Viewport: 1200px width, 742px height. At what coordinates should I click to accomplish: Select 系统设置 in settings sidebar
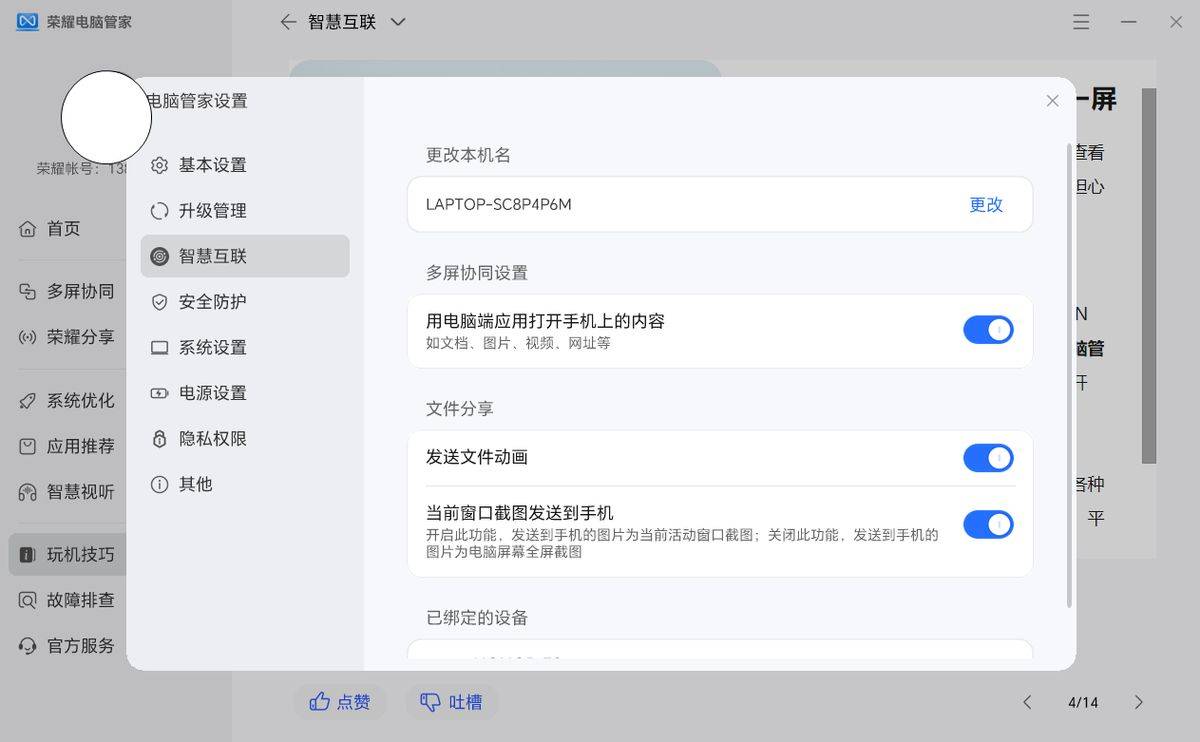point(245,348)
